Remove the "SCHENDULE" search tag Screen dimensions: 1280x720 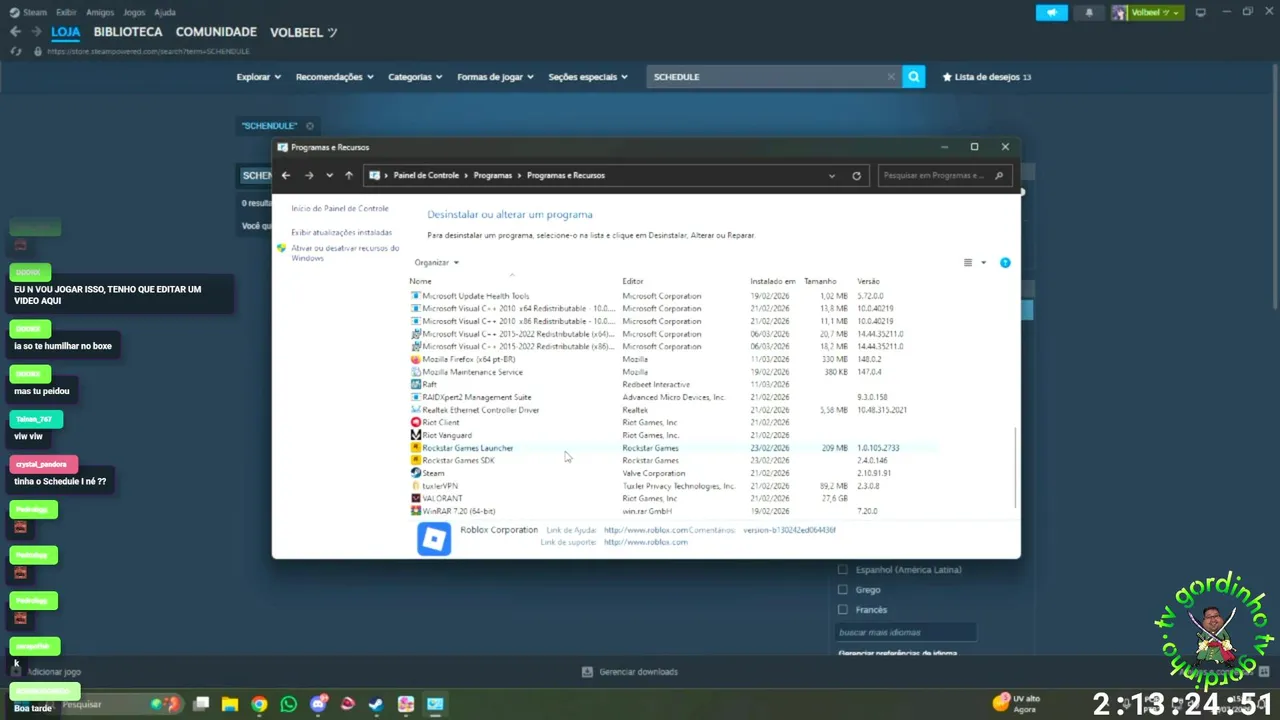coord(310,126)
